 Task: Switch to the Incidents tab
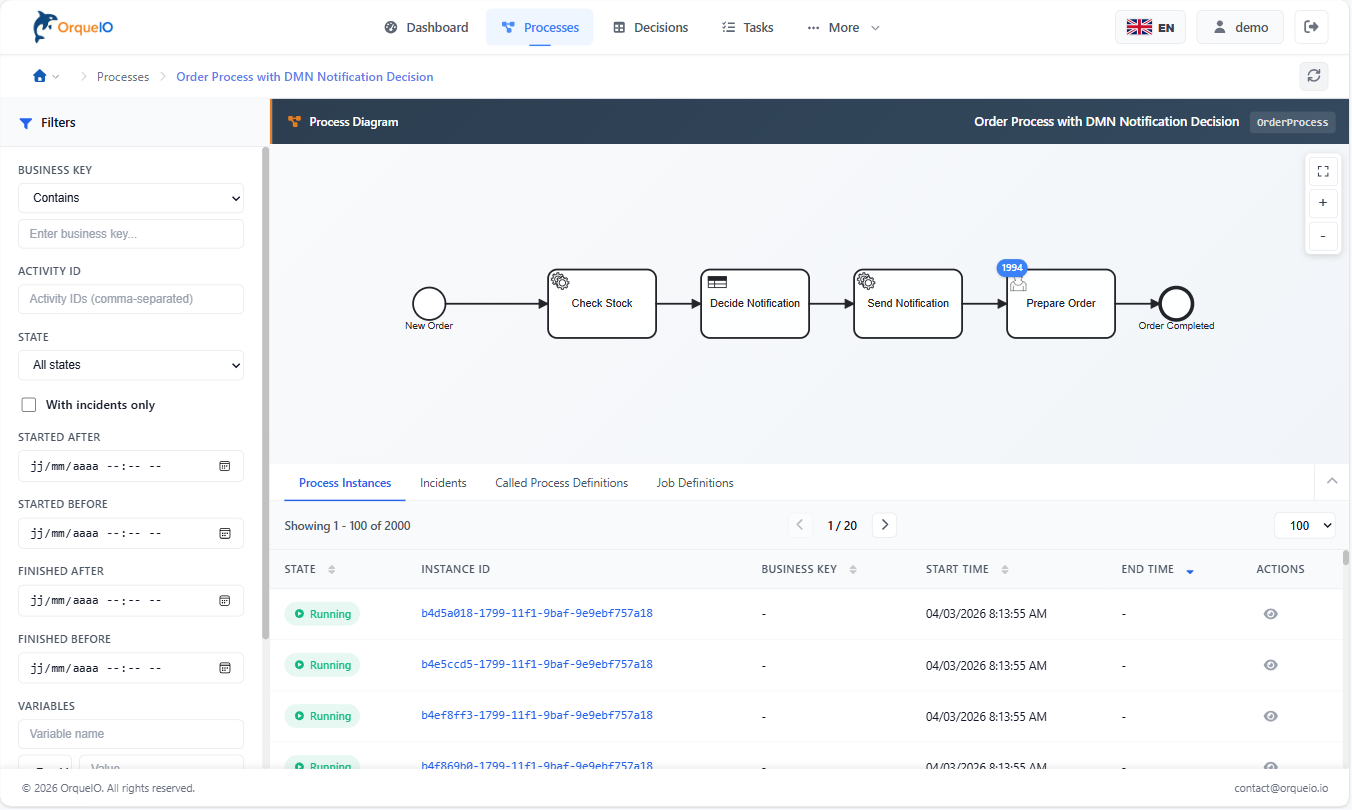tap(443, 483)
